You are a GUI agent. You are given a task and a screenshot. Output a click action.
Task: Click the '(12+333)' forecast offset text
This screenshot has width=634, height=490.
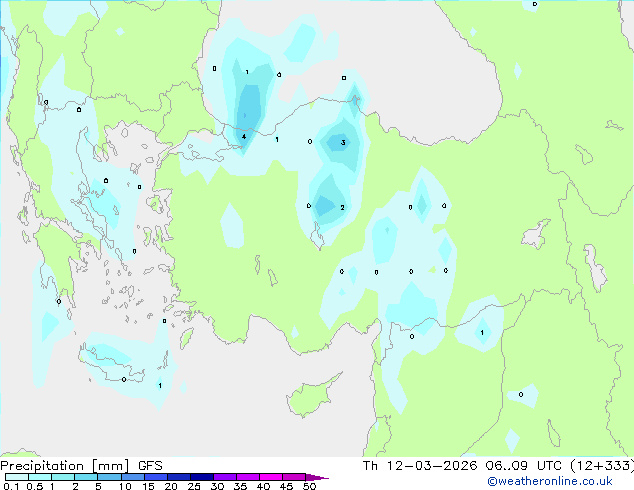(x=602, y=466)
